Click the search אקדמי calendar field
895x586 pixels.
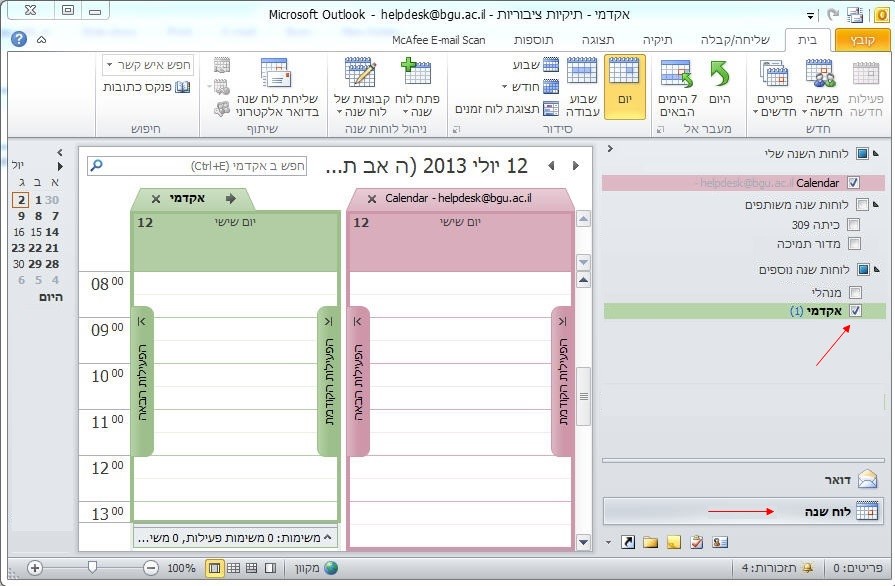197,165
